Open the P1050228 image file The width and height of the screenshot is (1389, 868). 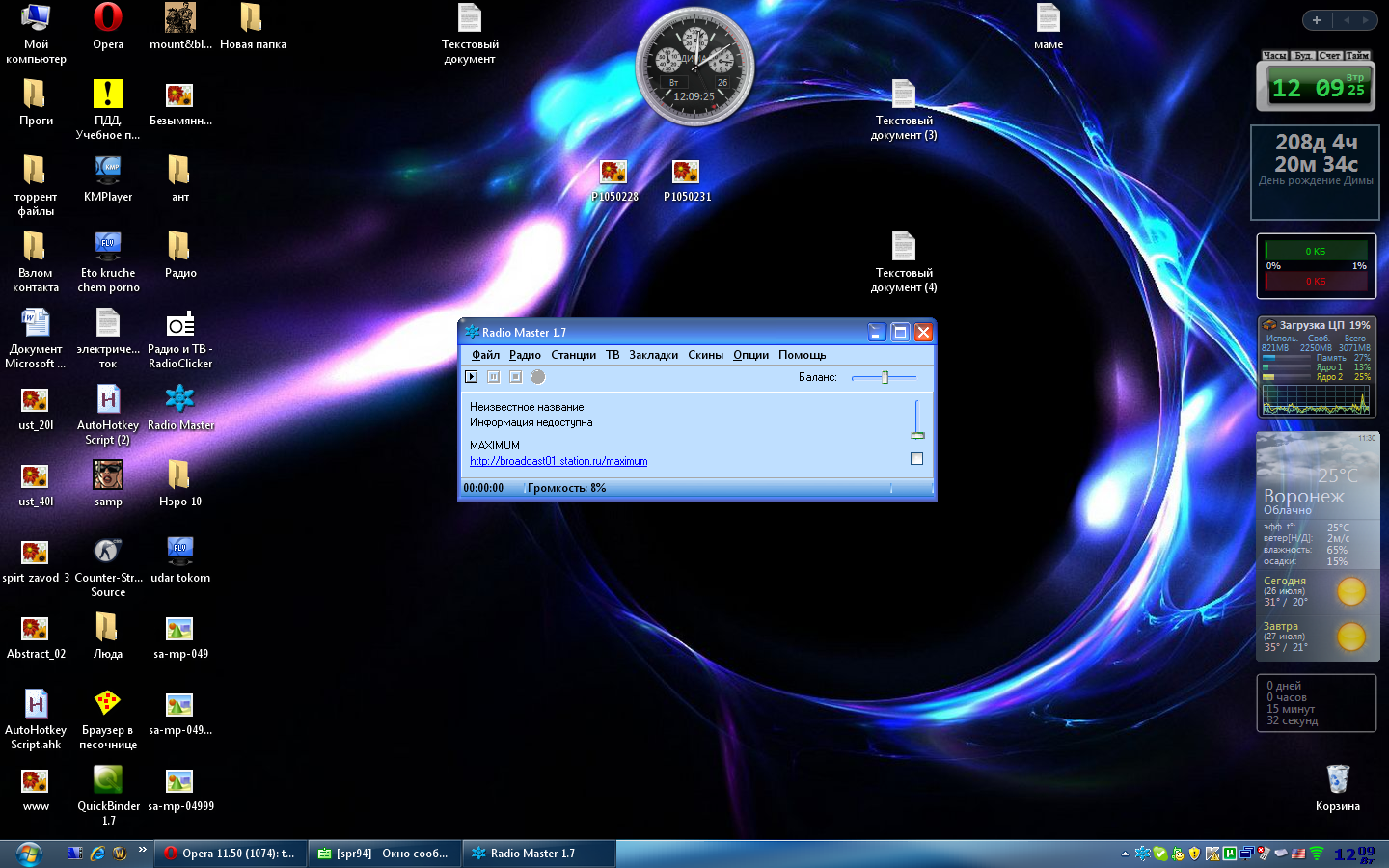[614, 180]
